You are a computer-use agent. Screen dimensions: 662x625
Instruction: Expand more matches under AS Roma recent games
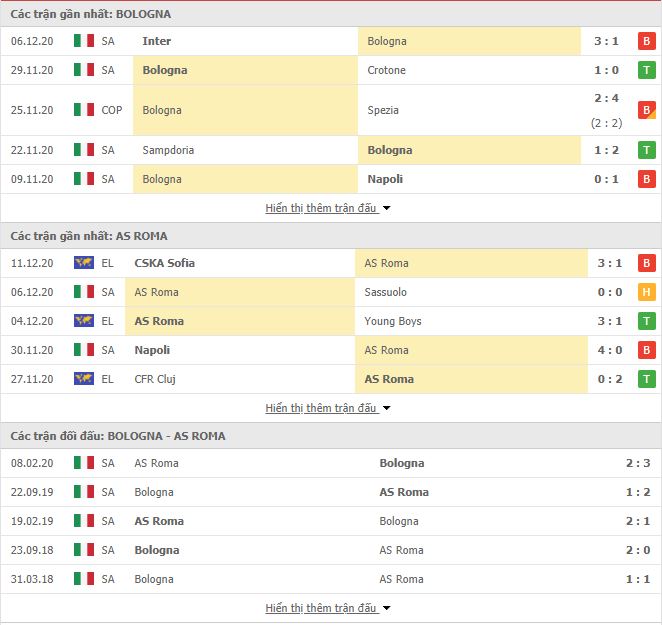click(x=328, y=408)
